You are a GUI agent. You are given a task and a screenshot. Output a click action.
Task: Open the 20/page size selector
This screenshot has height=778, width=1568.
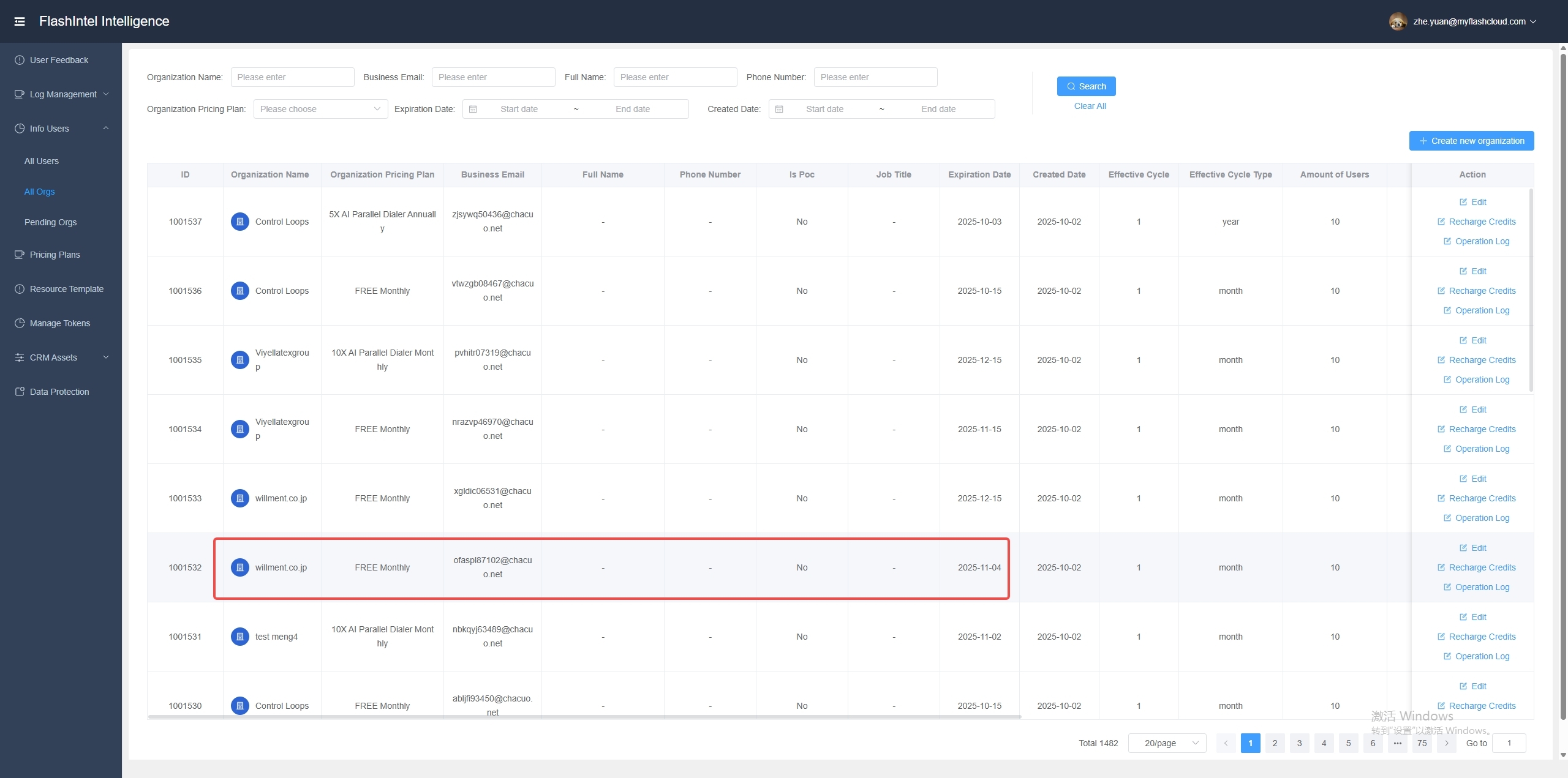tap(1167, 743)
